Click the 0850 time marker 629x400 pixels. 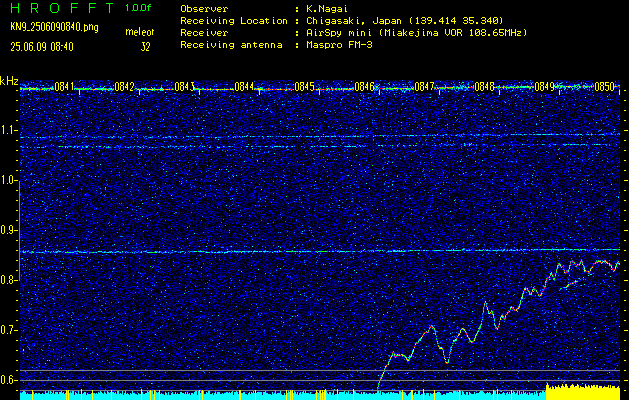coord(605,86)
